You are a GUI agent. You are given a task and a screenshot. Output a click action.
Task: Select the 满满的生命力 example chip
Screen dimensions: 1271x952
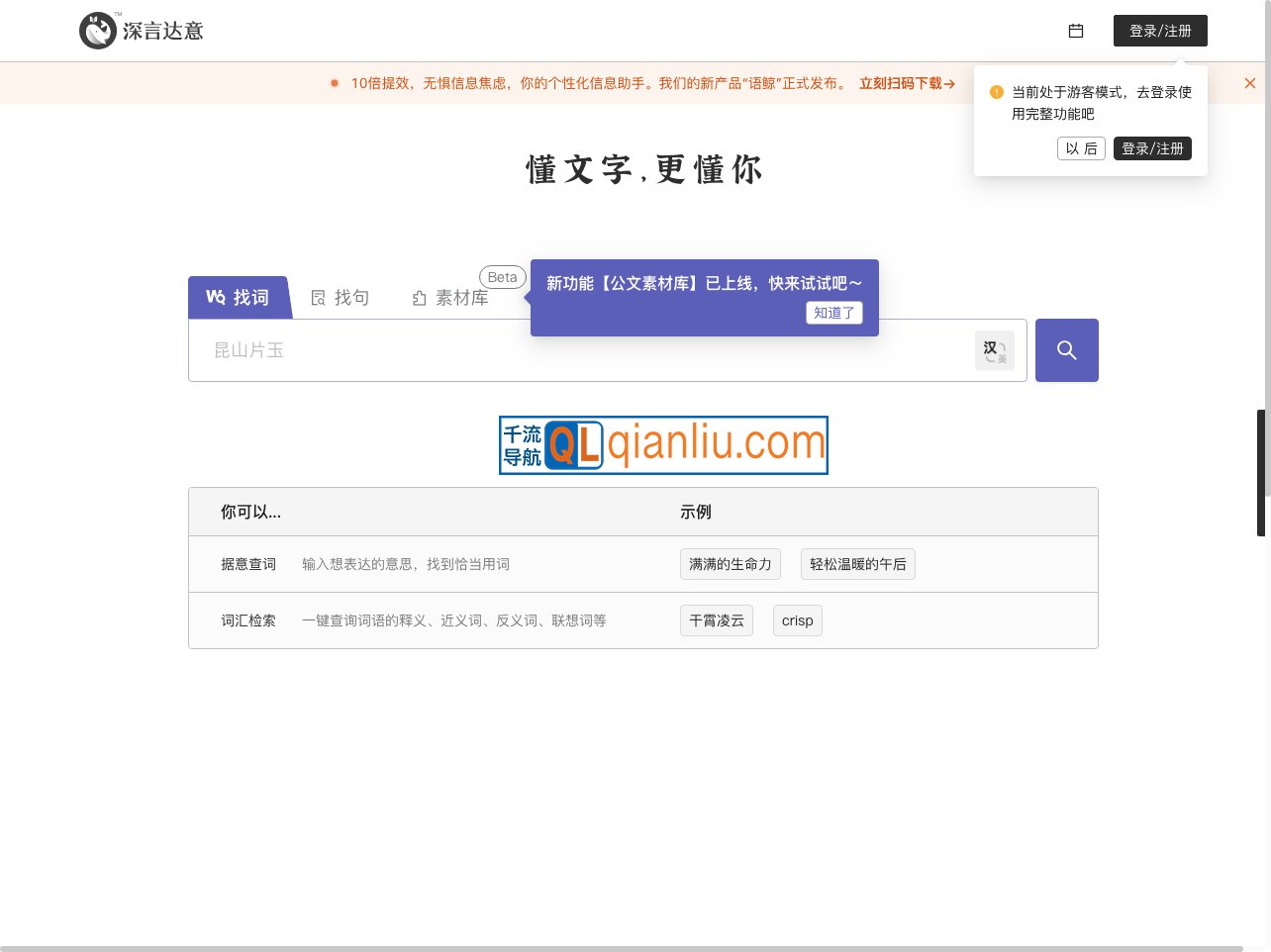click(731, 563)
